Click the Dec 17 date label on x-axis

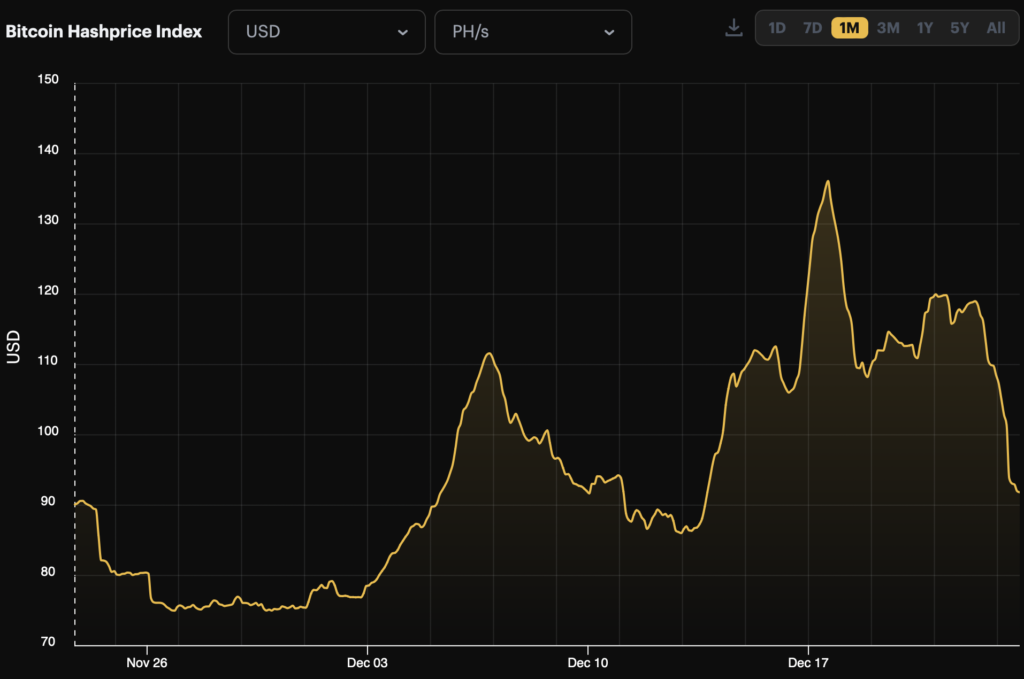[808, 663]
